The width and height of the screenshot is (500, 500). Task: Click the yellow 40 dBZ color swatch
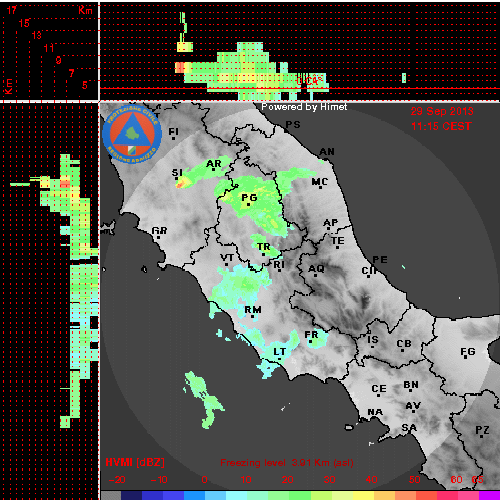coord(363,495)
